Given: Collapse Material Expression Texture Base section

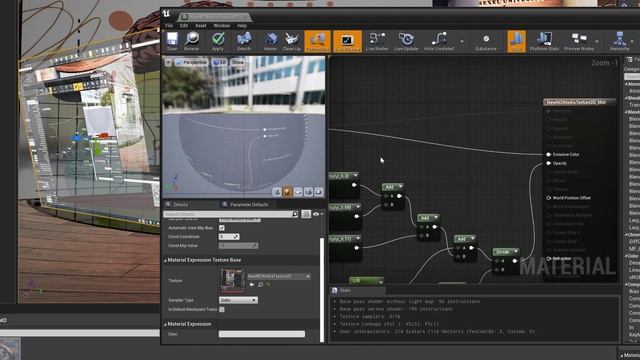Looking at the screenshot, I should point(165,260).
